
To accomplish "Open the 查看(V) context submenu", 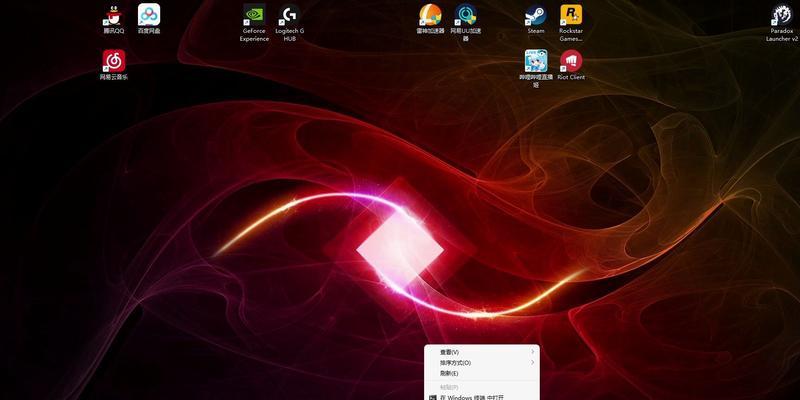I will click(x=482, y=352).
